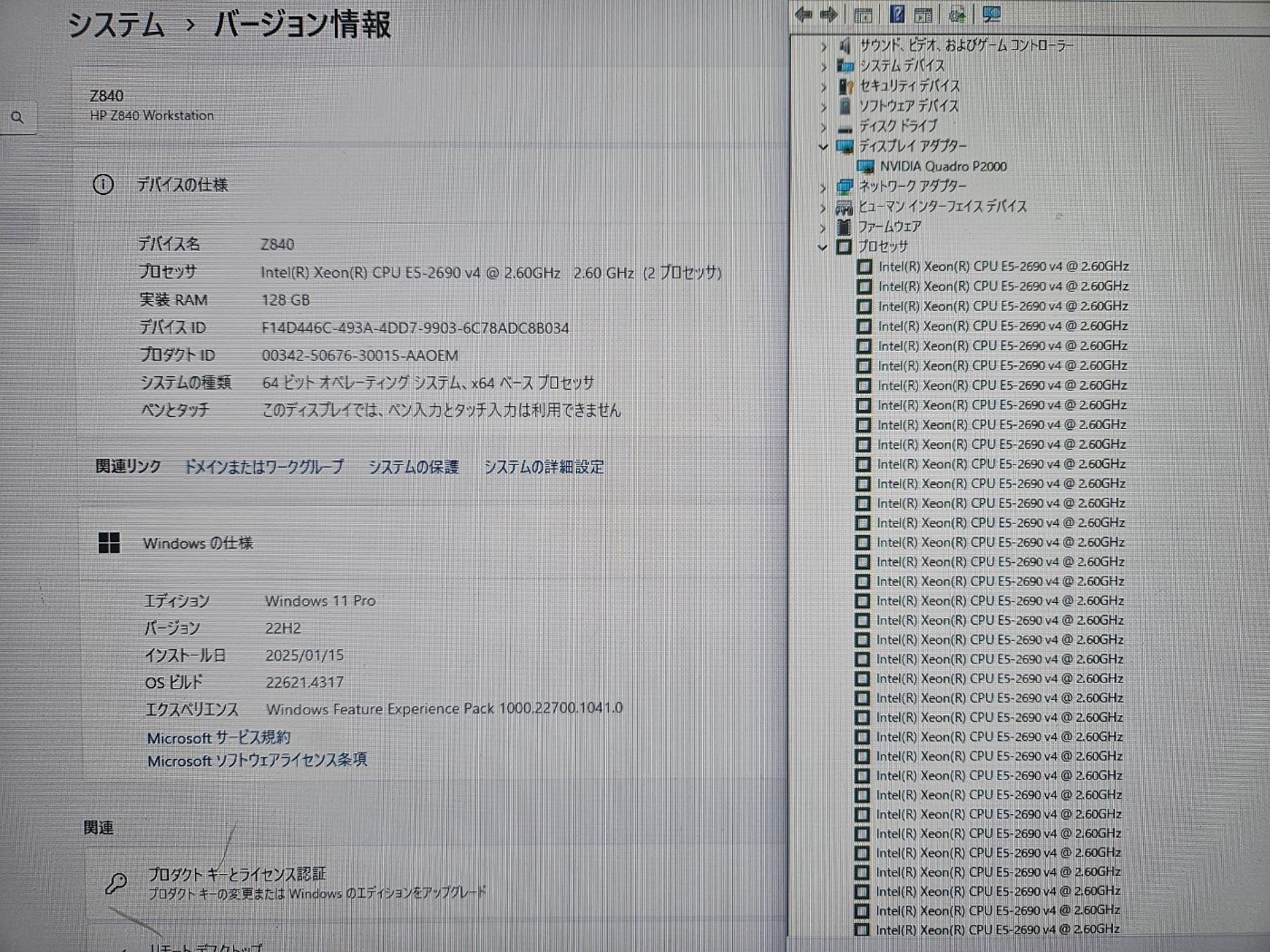1270x952 pixels.
Task: Click the version value 22H2
Action: pos(283,628)
